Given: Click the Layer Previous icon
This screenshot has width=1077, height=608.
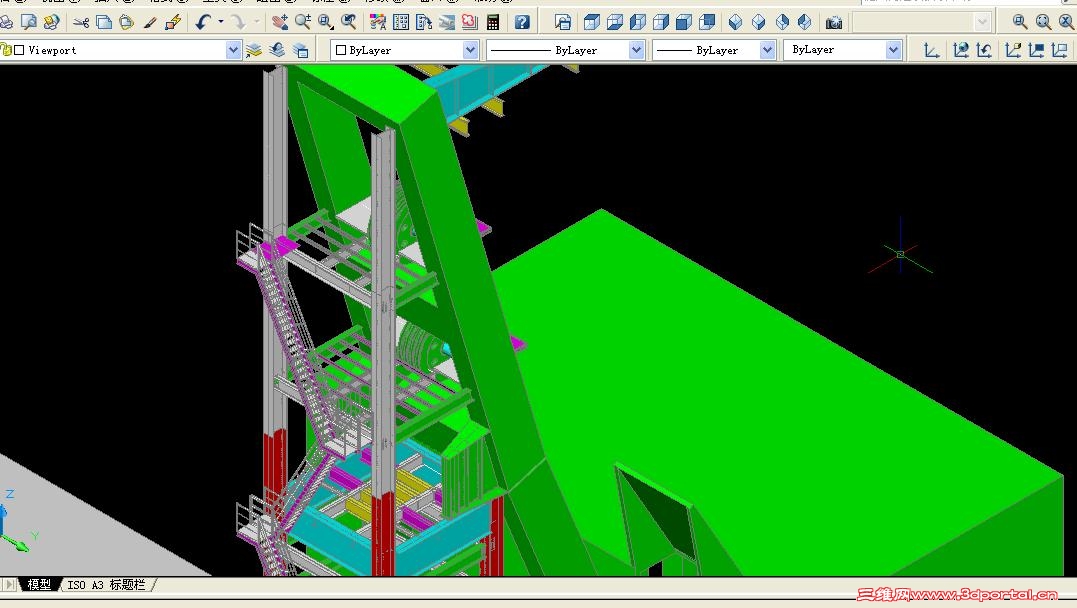Looking at the screenshot, I should [277, 49].
